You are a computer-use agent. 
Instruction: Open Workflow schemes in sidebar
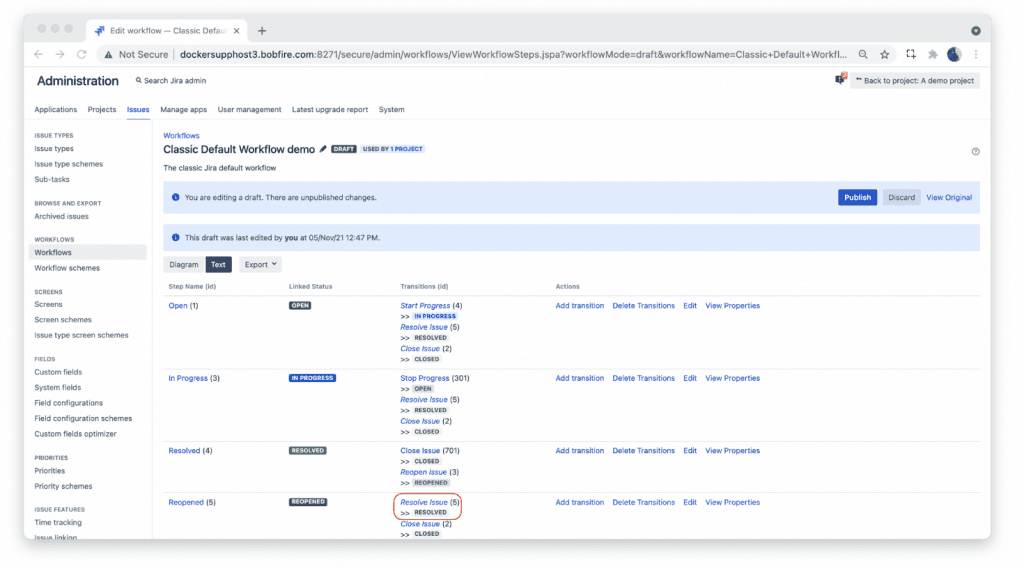pyautogui.click(x=67, y=268)
